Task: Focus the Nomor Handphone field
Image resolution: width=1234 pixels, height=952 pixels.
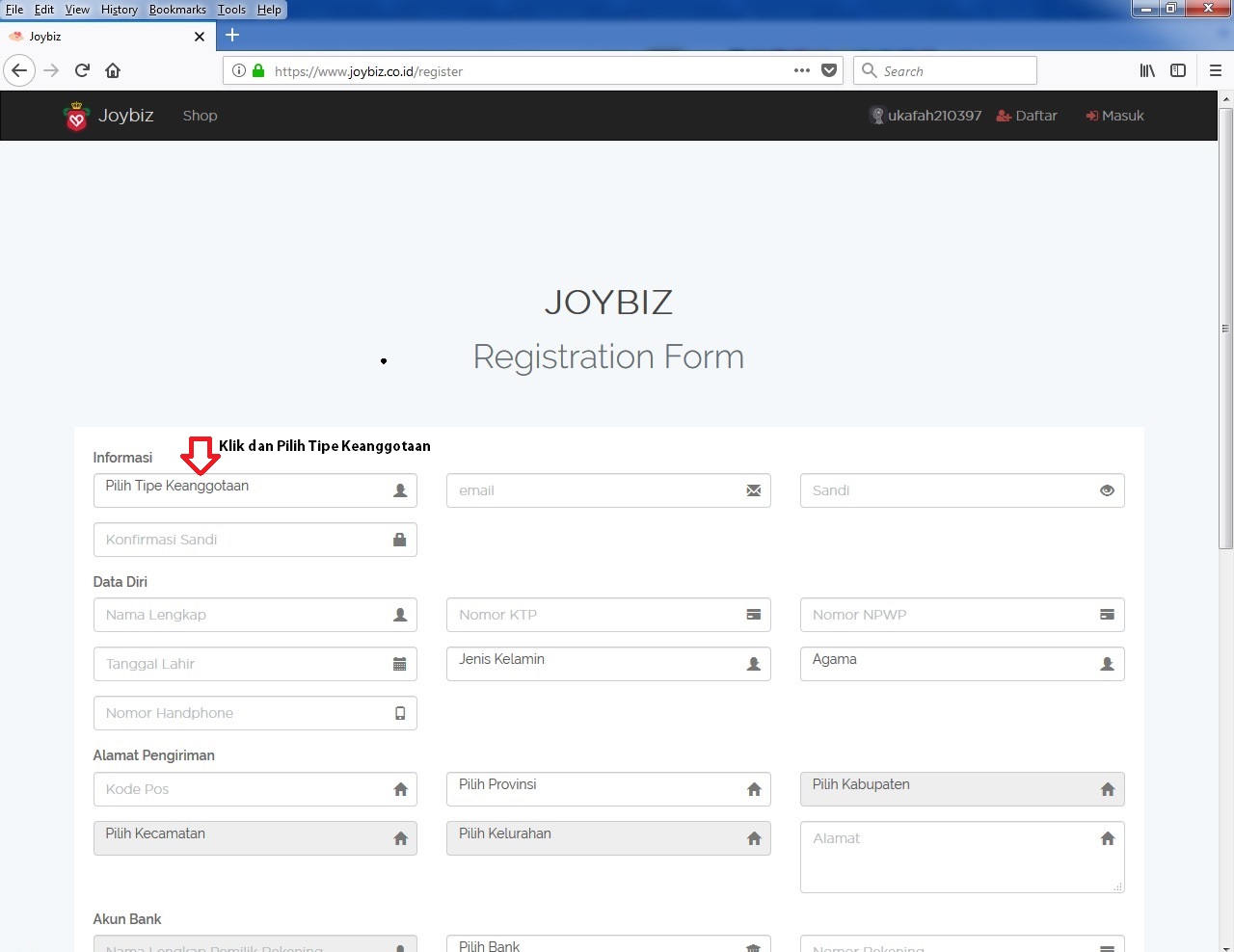Action: pyautogui.click(x=255, y=713)
